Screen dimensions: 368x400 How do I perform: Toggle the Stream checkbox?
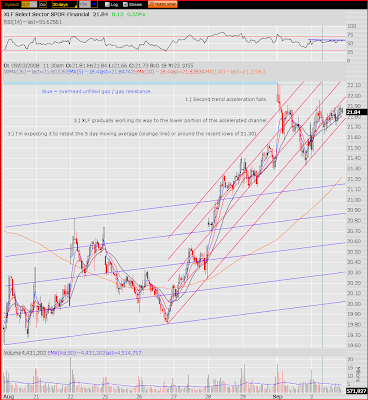[125, 5]
